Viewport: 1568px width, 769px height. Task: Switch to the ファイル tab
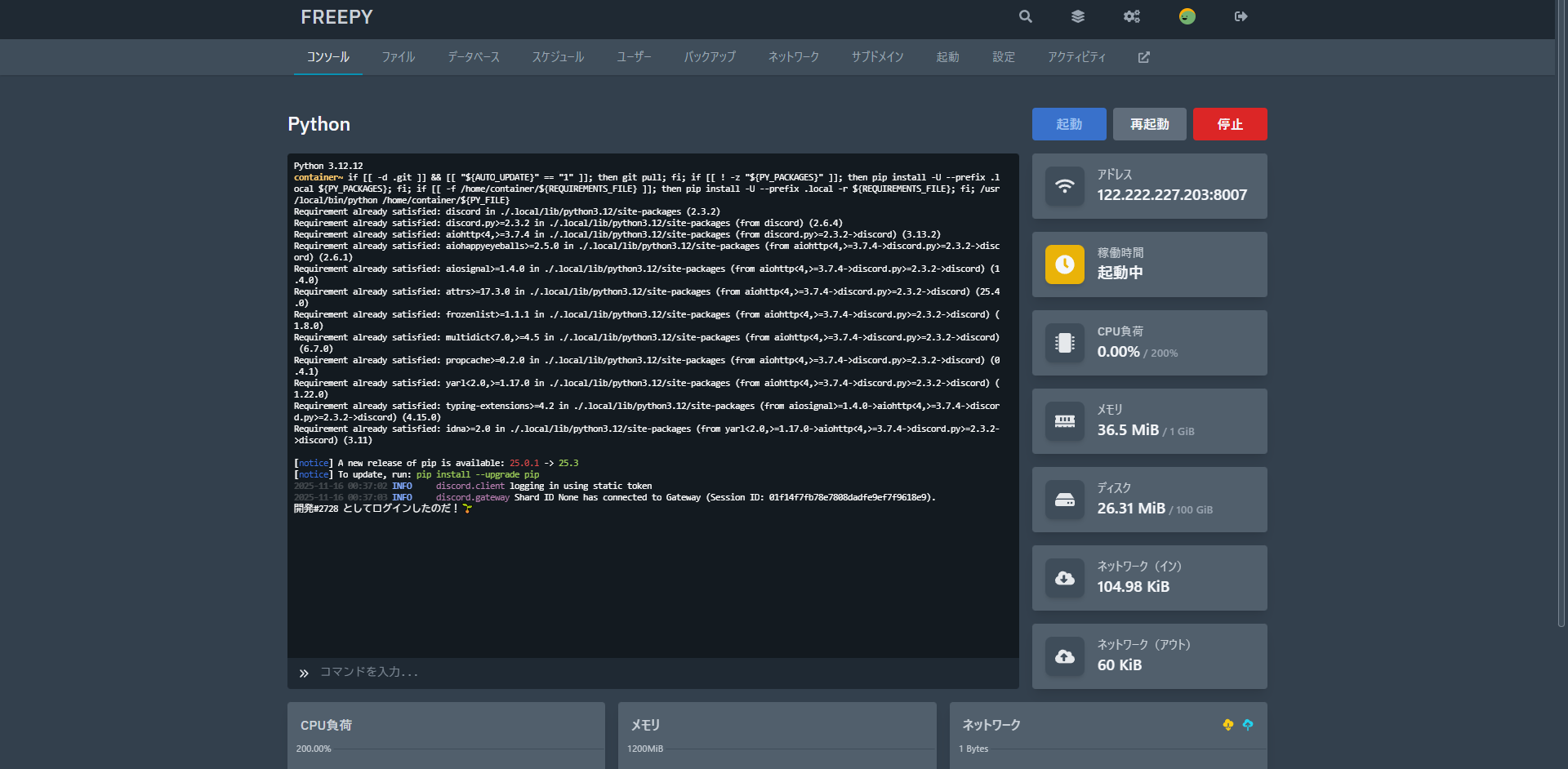click(x=399, y=57)
